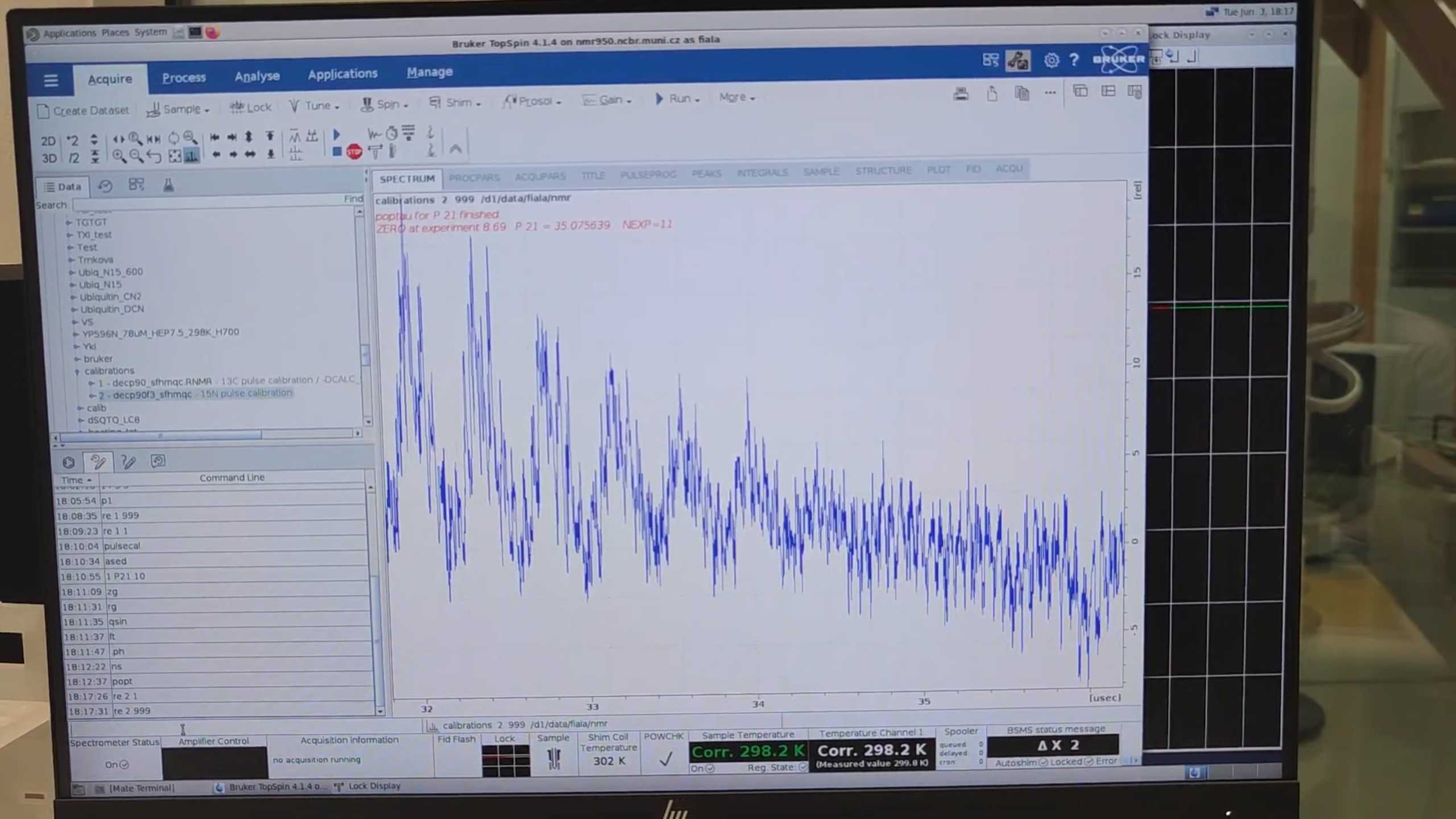Click the Lock button in toolbar
The image size is (1456, 819).
[250, 107]
